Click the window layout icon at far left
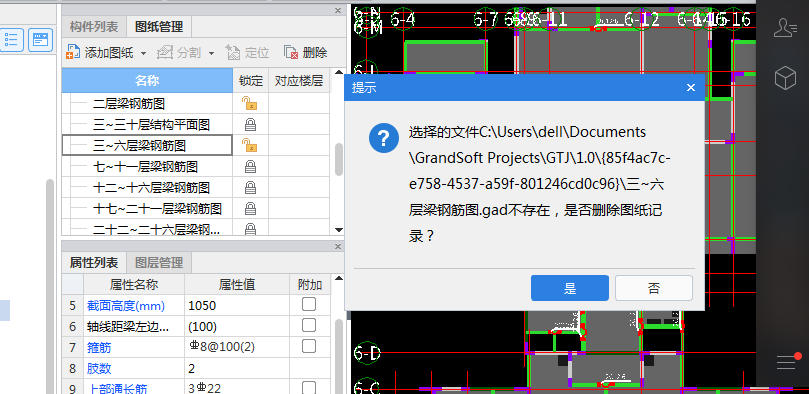Screen dimensions: 809x394 [41, 40]
